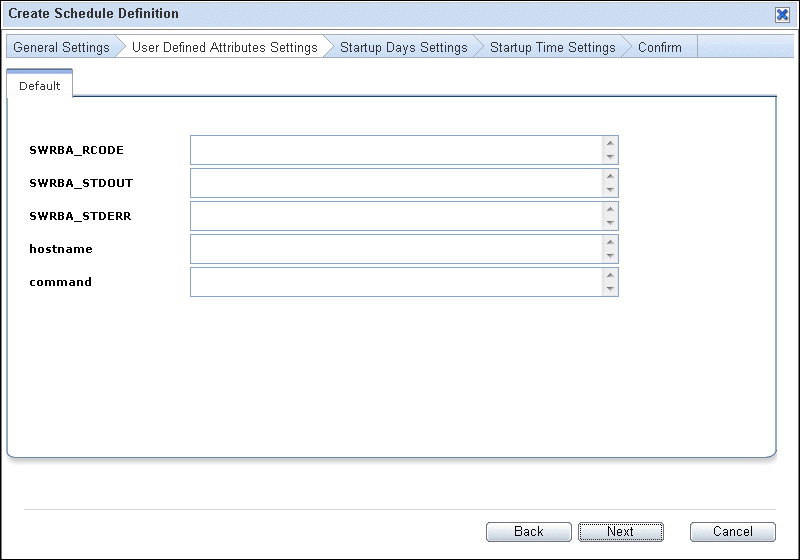Select the Default tab
Viewport: 800px width, 560px height.
39,85
